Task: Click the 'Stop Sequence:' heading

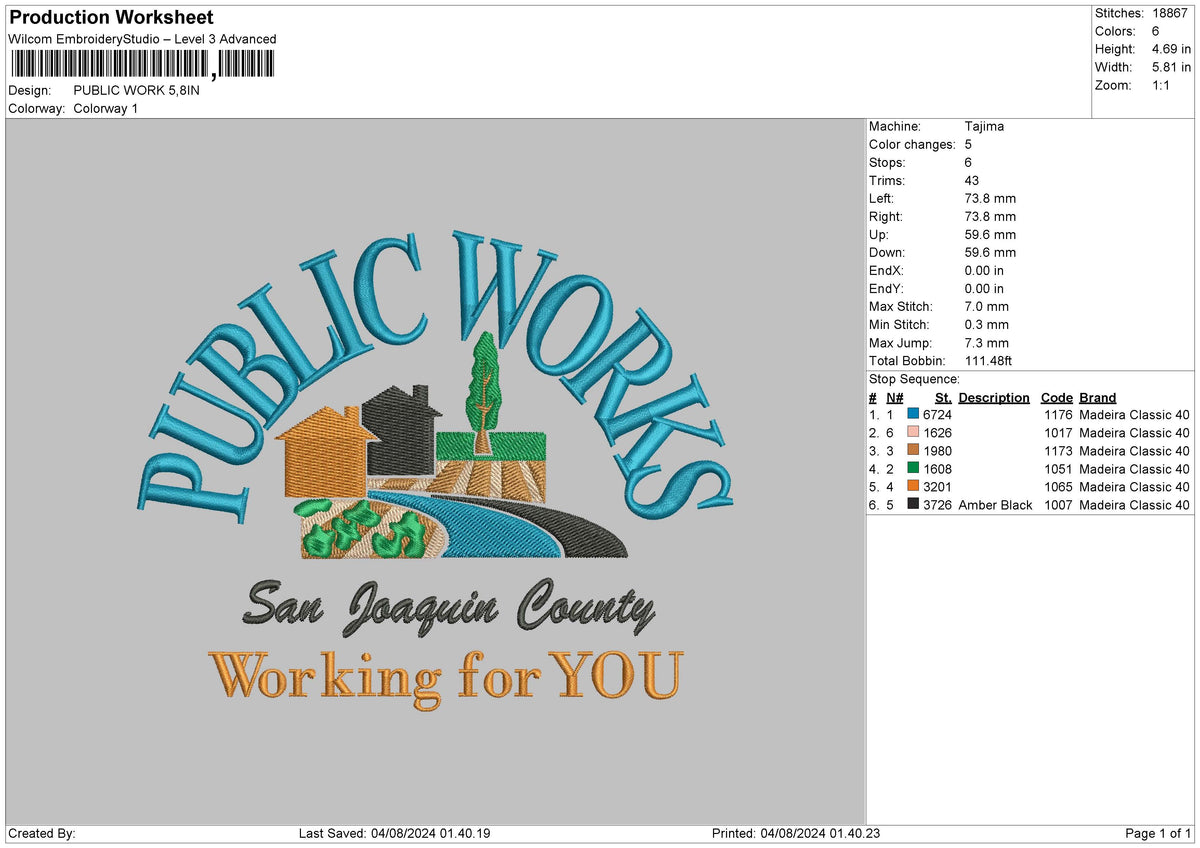Action: coord(914,379)
